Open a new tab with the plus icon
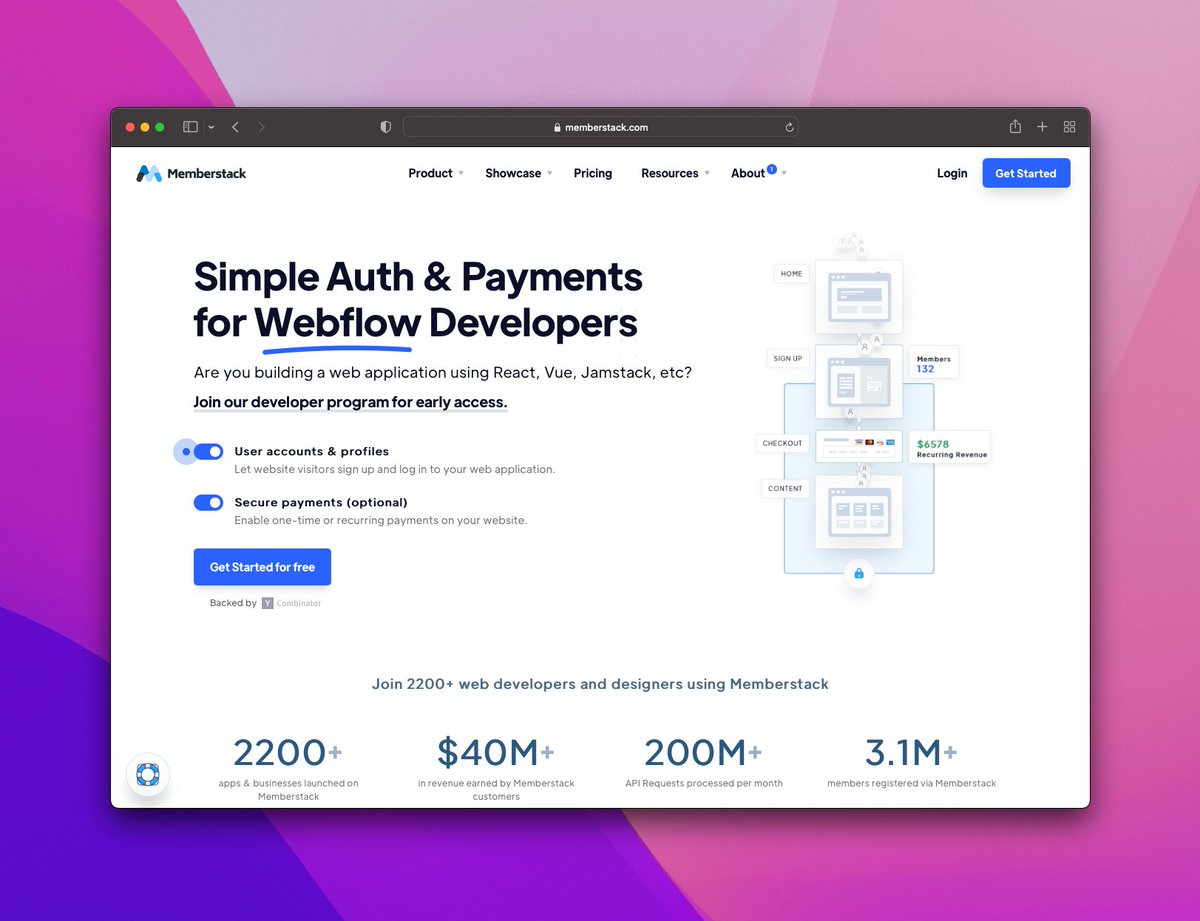1200x921 pixels. point(1042,127)
